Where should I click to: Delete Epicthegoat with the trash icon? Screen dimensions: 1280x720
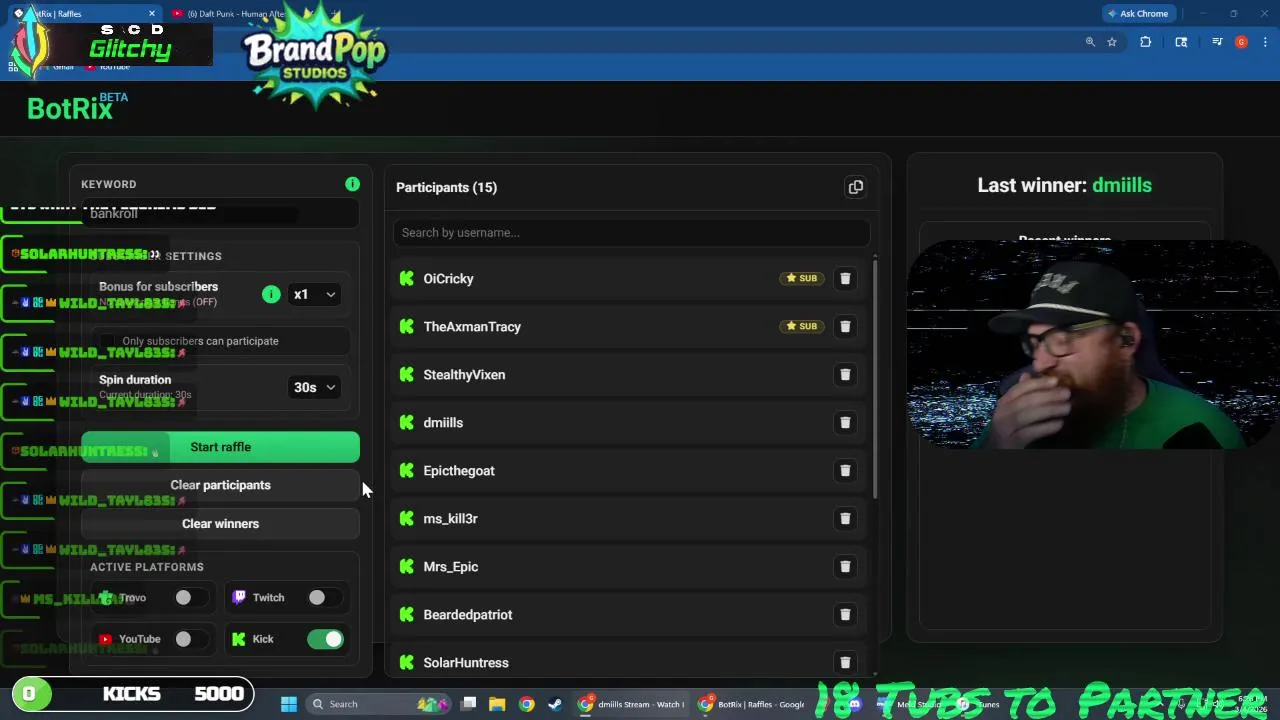[845, 471]
